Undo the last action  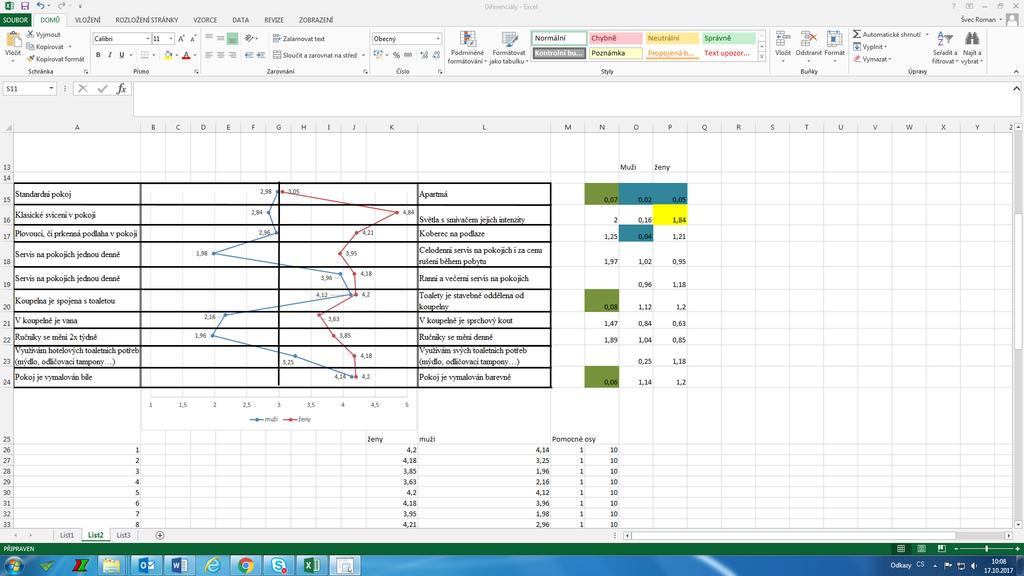click(40, 6)
